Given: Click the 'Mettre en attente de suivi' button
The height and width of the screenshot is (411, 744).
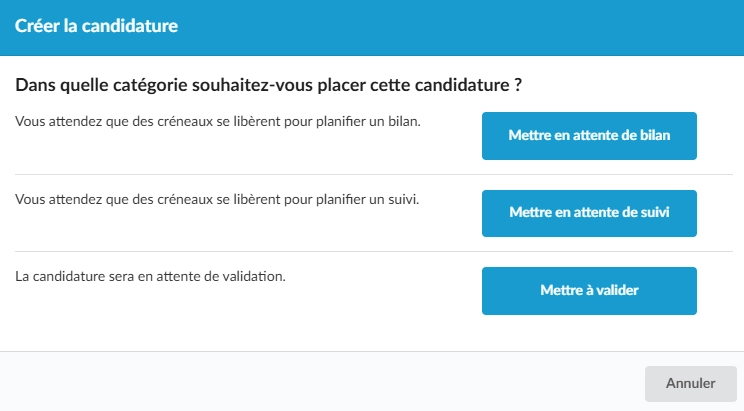Looking at the screenshot, I should click(x=589, y=213).
